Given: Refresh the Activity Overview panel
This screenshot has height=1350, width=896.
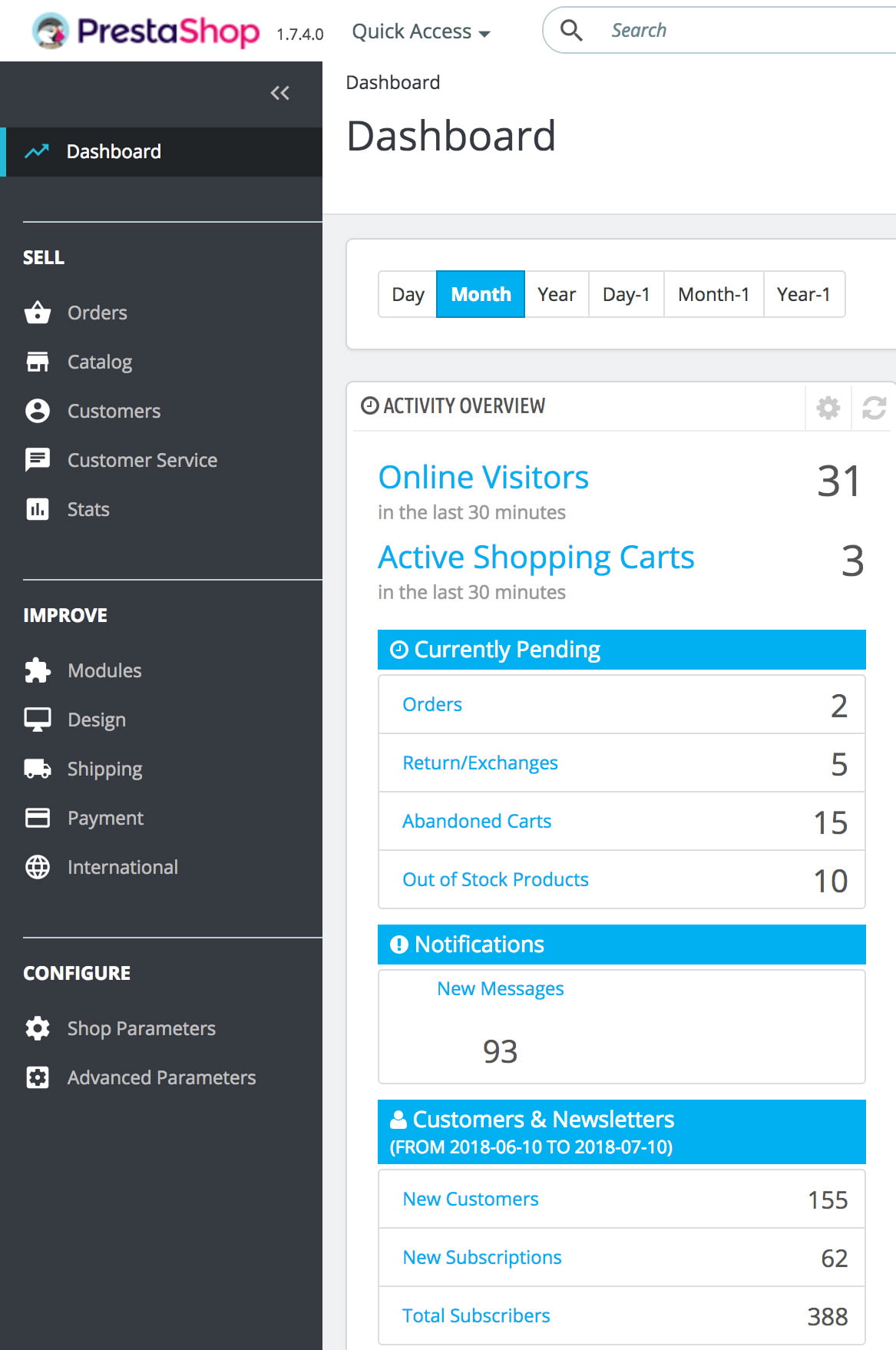Looking at the screenshot, I should click(874, 407).
